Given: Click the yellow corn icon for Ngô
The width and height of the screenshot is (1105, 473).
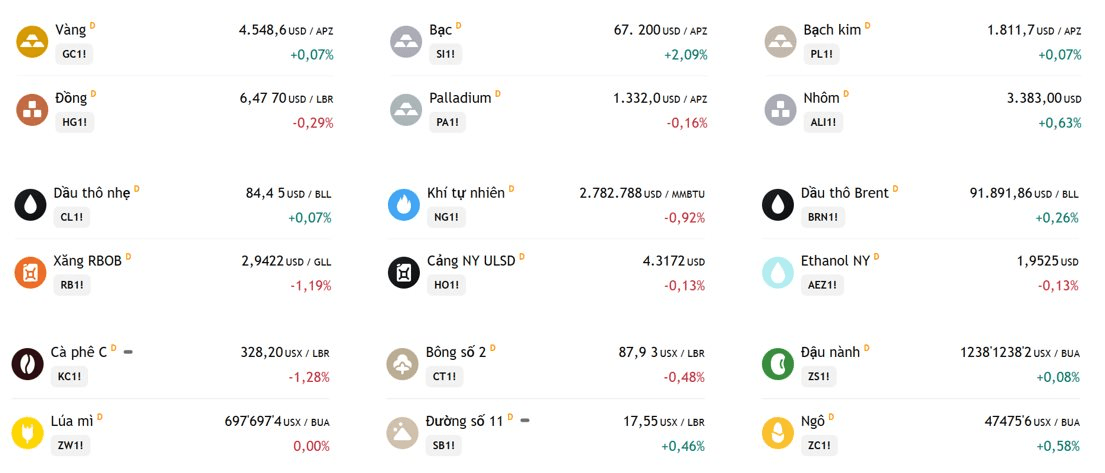Looking at the screenshot, I should coord(778,432).
